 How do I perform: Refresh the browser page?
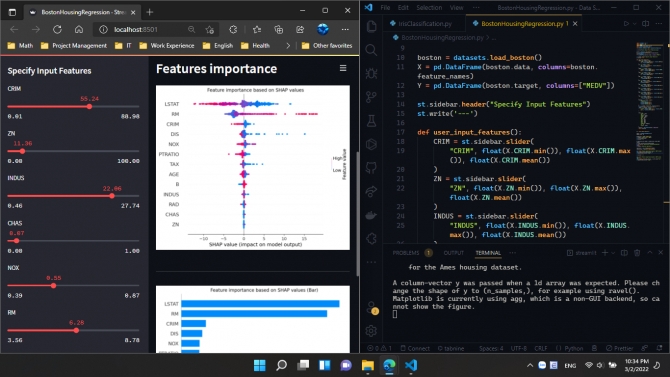point(57,29)
